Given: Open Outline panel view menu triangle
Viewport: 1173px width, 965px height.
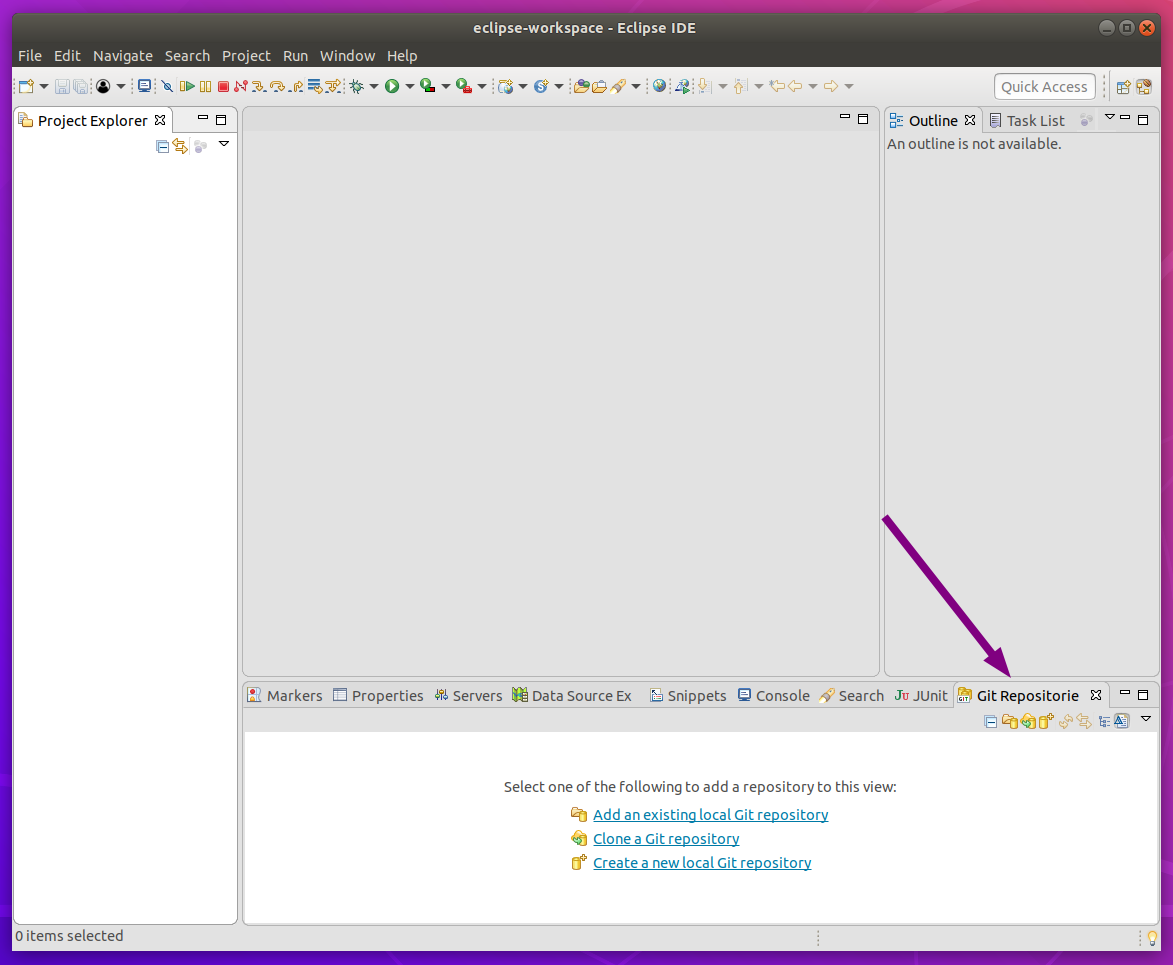Looking at the screenshot, I should (1109, 117).
